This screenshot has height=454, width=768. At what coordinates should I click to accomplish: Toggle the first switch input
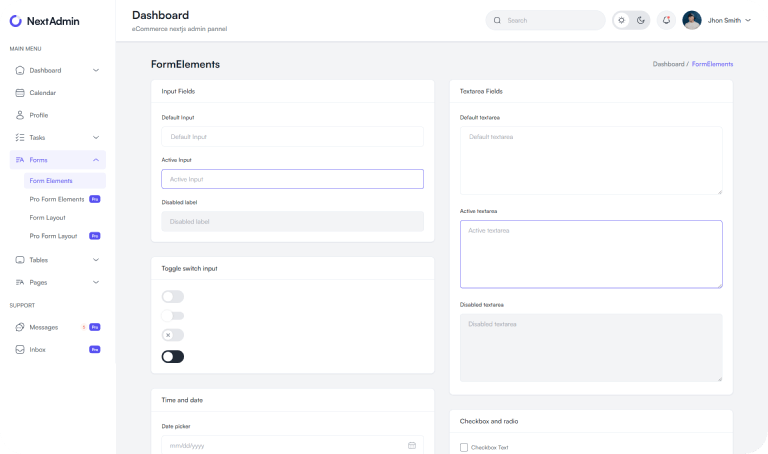coord(173,296)
